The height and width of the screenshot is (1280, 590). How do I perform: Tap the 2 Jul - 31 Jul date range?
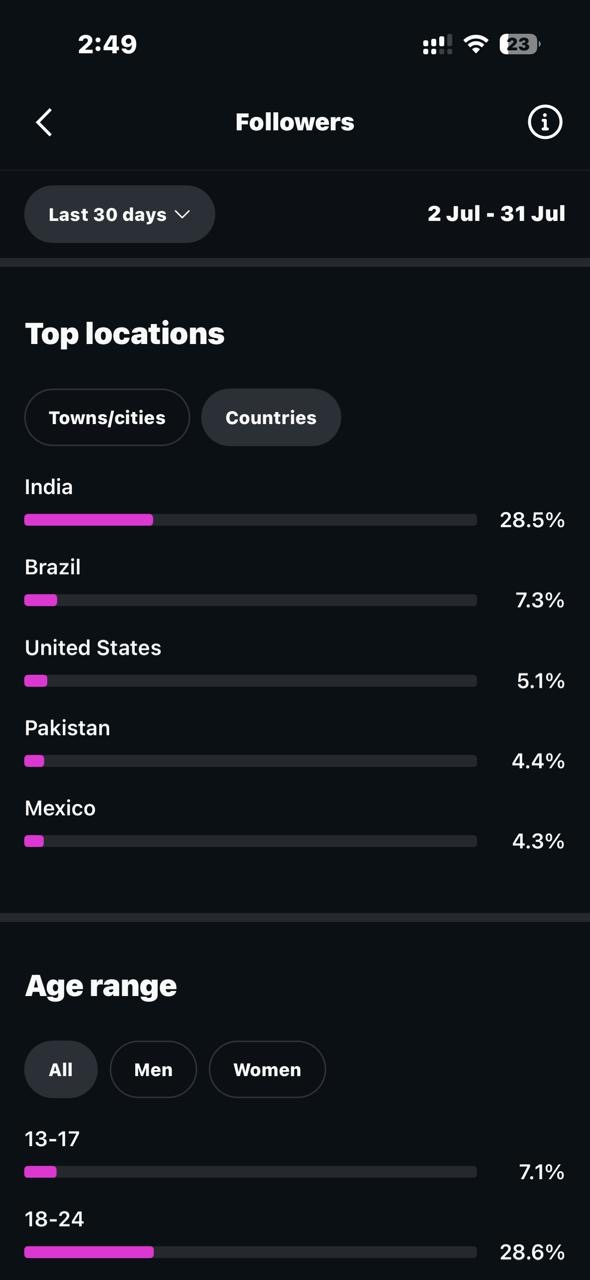[496, 214]
